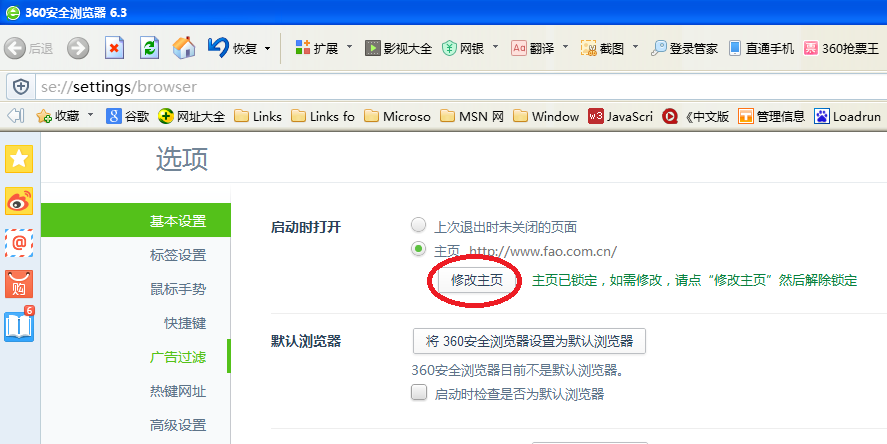Open the 谷歌 bookmark
Image resolution: width=887 pixels, height=444 pixels.
[128, 117]
